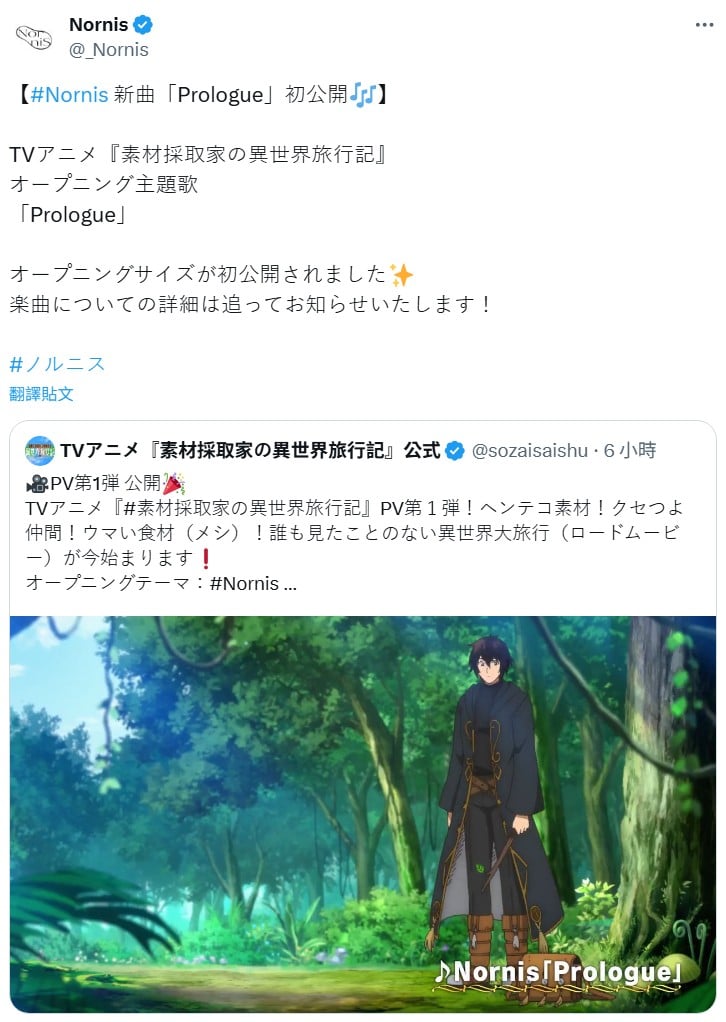Click Nornis blue verified badge
Viewport: 726px width, 1022px height.
click(143, 25)
